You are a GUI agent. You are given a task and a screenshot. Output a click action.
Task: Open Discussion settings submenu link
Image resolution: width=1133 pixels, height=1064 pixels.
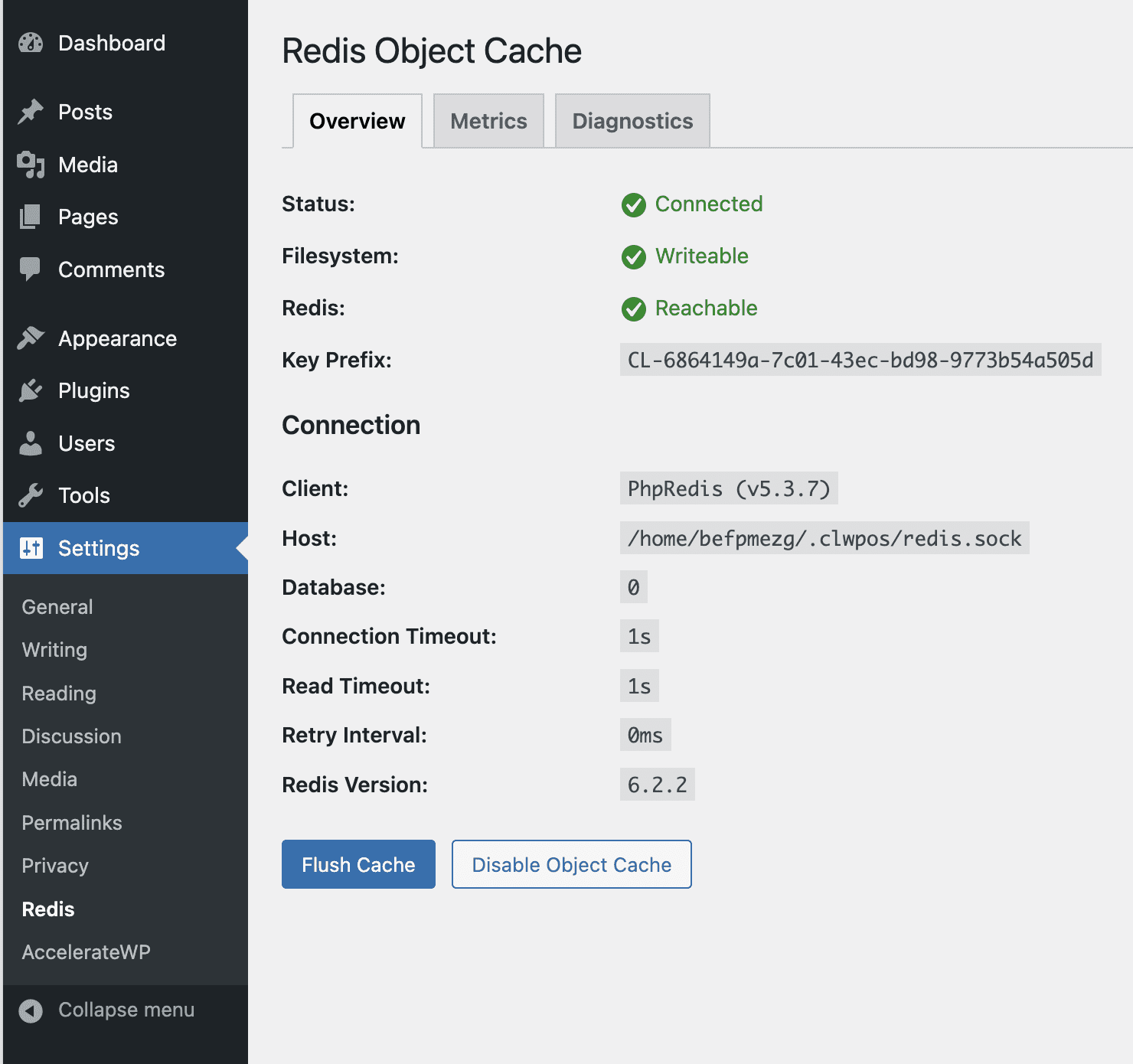[72, 736]
